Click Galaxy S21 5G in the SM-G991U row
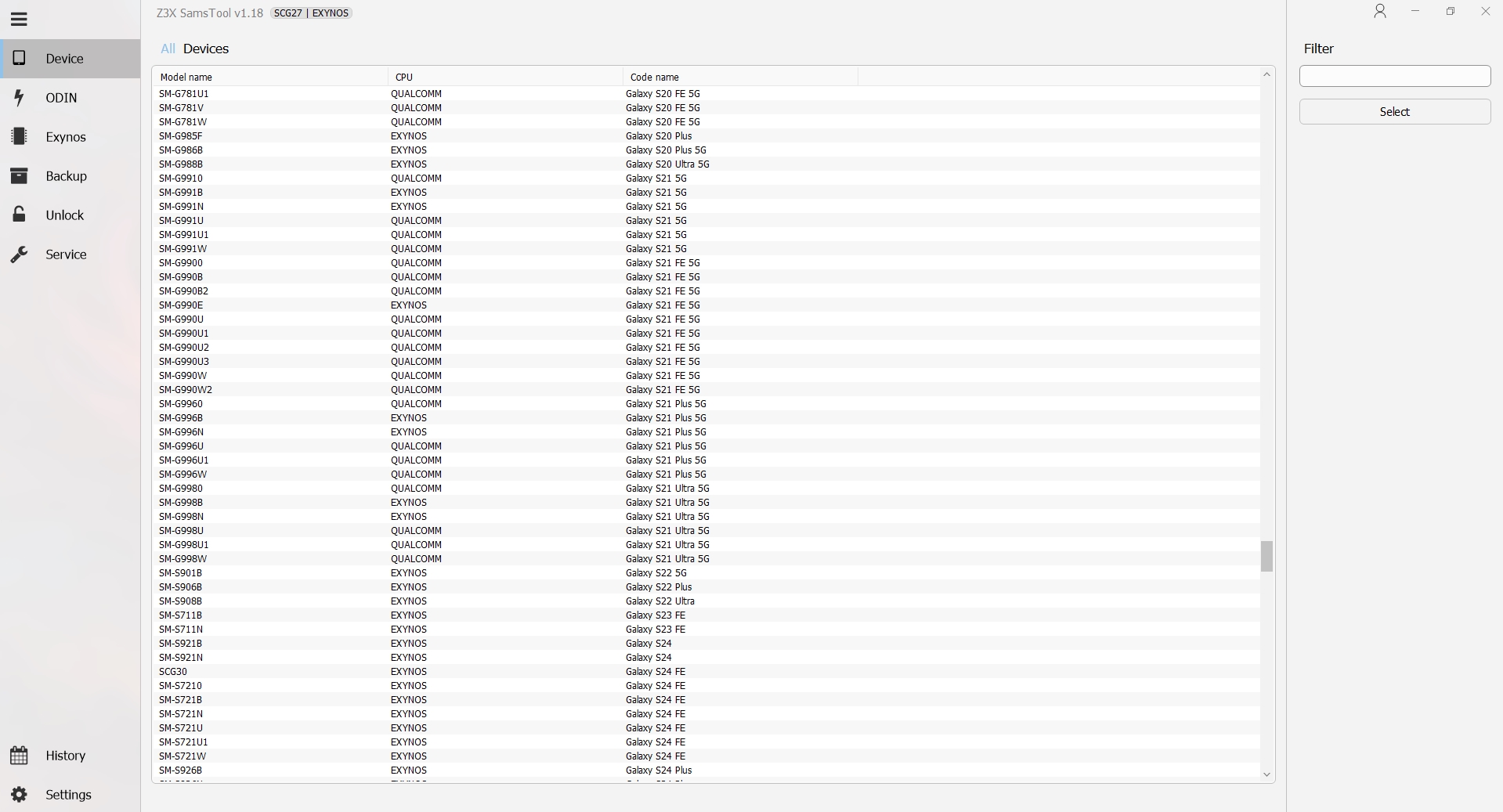1503x812 pixels. 656,221
